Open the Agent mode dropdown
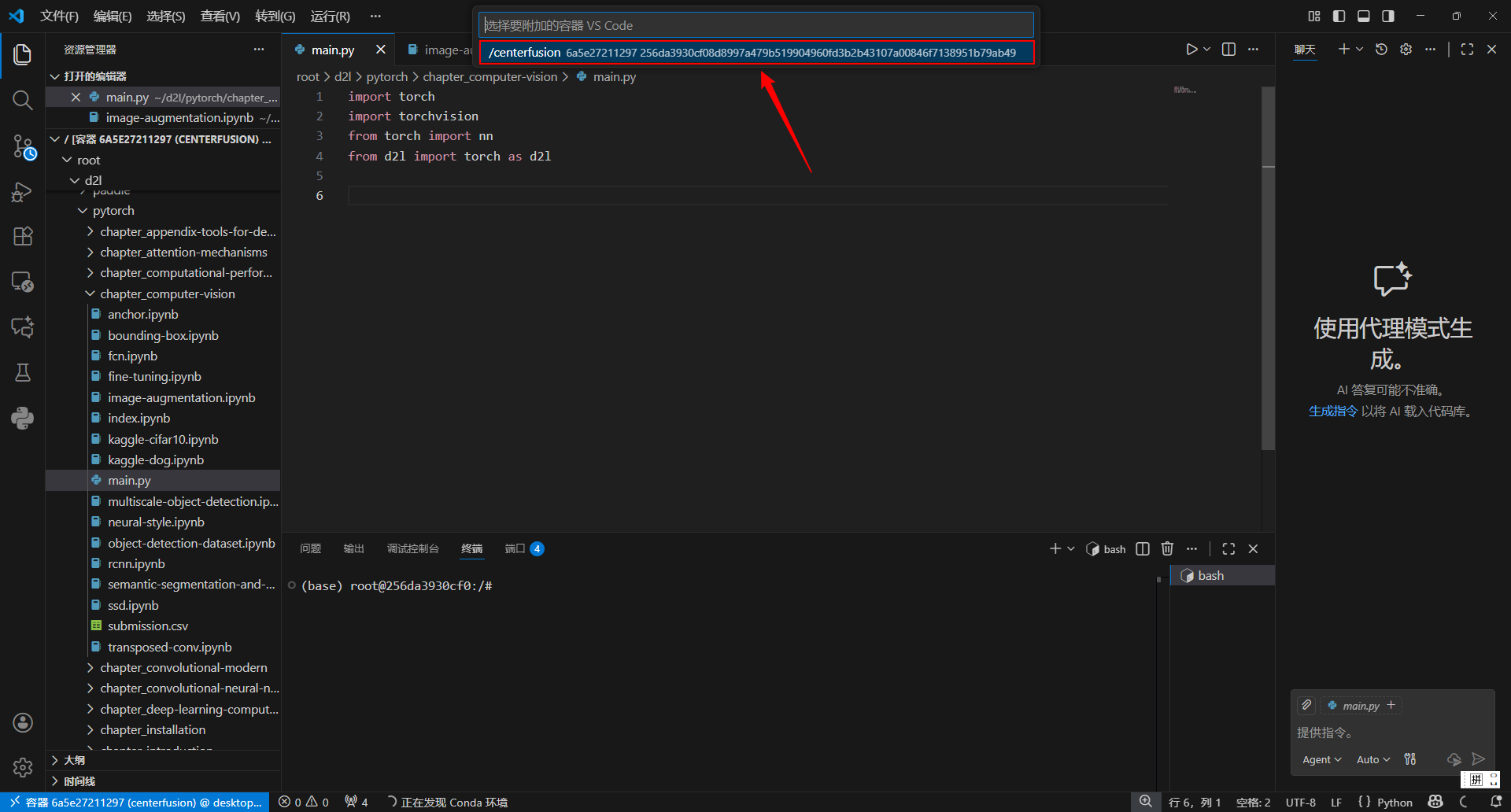The width and height of the screenshot is (1511, 812). (1321, 759)
